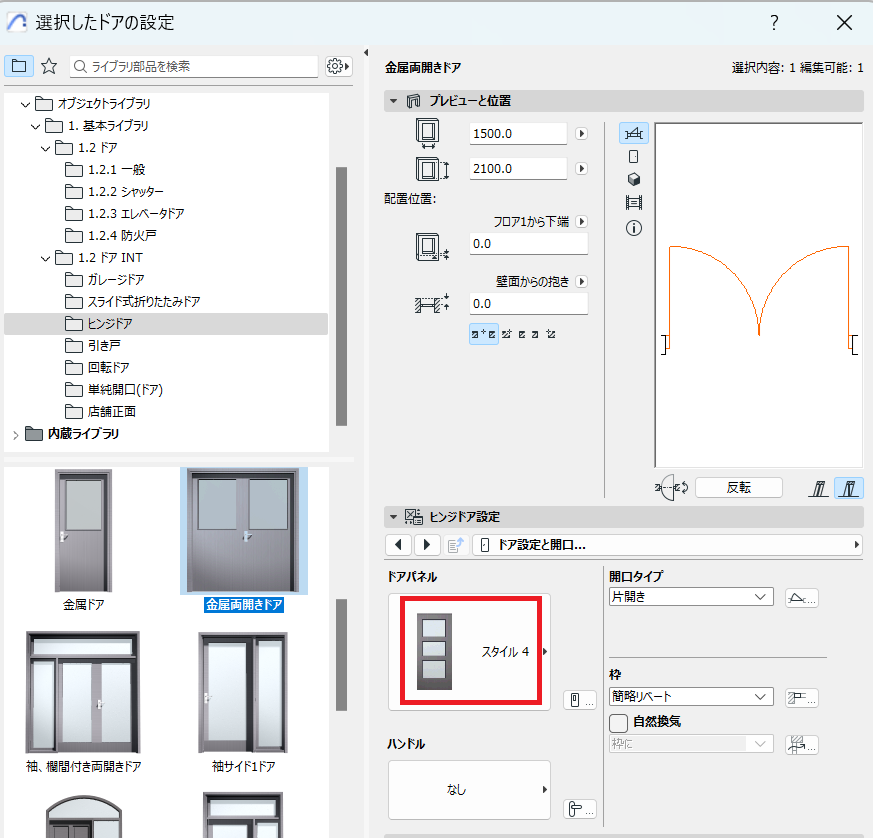Open 壁面からの抱き options arrow
Screen dimensions: 873x838
tap(581, 282)
